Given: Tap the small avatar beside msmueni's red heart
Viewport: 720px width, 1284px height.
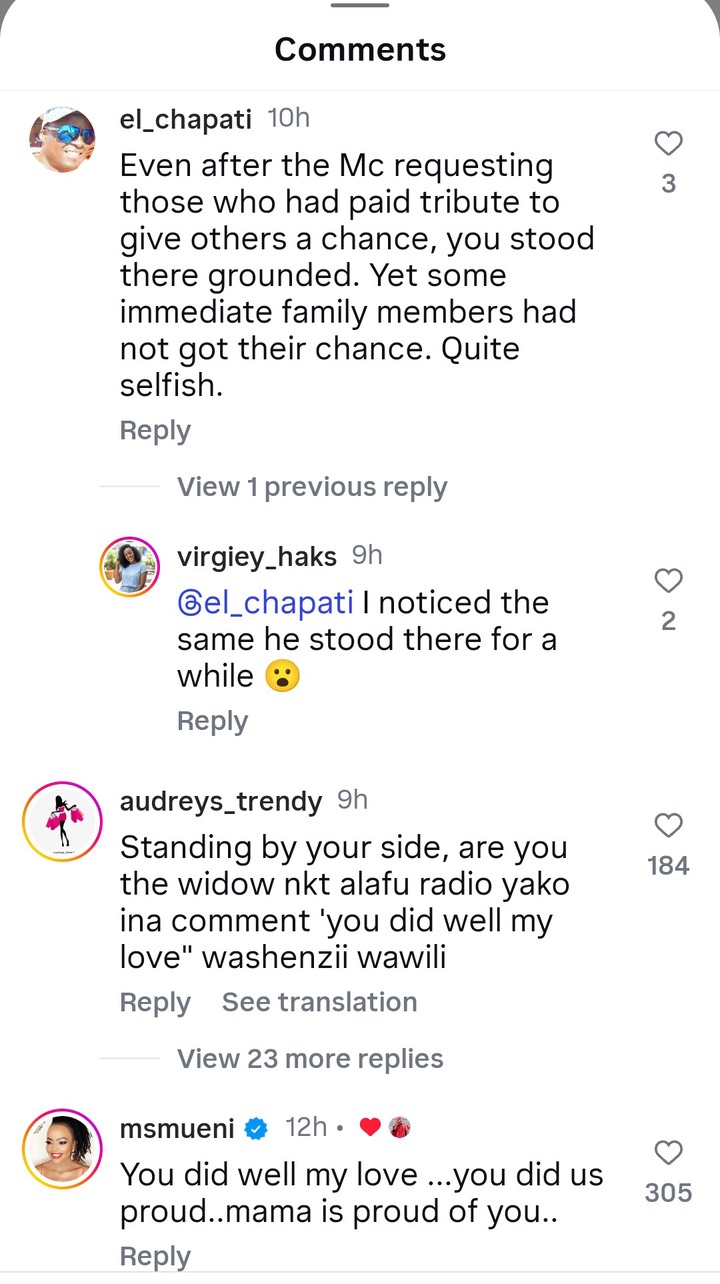Looking at the screenshot, I should [x=400, y=1127].
